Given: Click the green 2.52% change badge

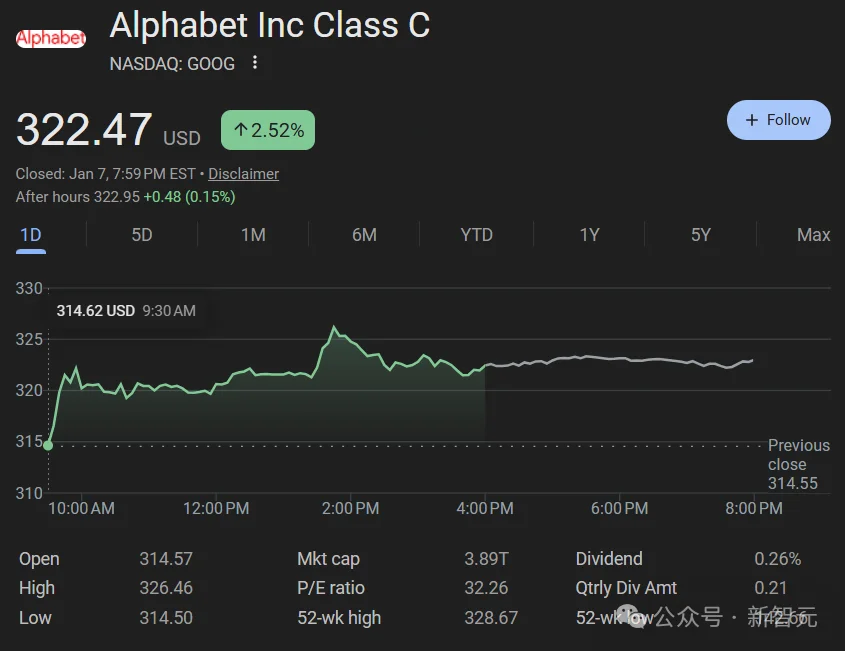Looking at the screenshot, I should 268,130.
